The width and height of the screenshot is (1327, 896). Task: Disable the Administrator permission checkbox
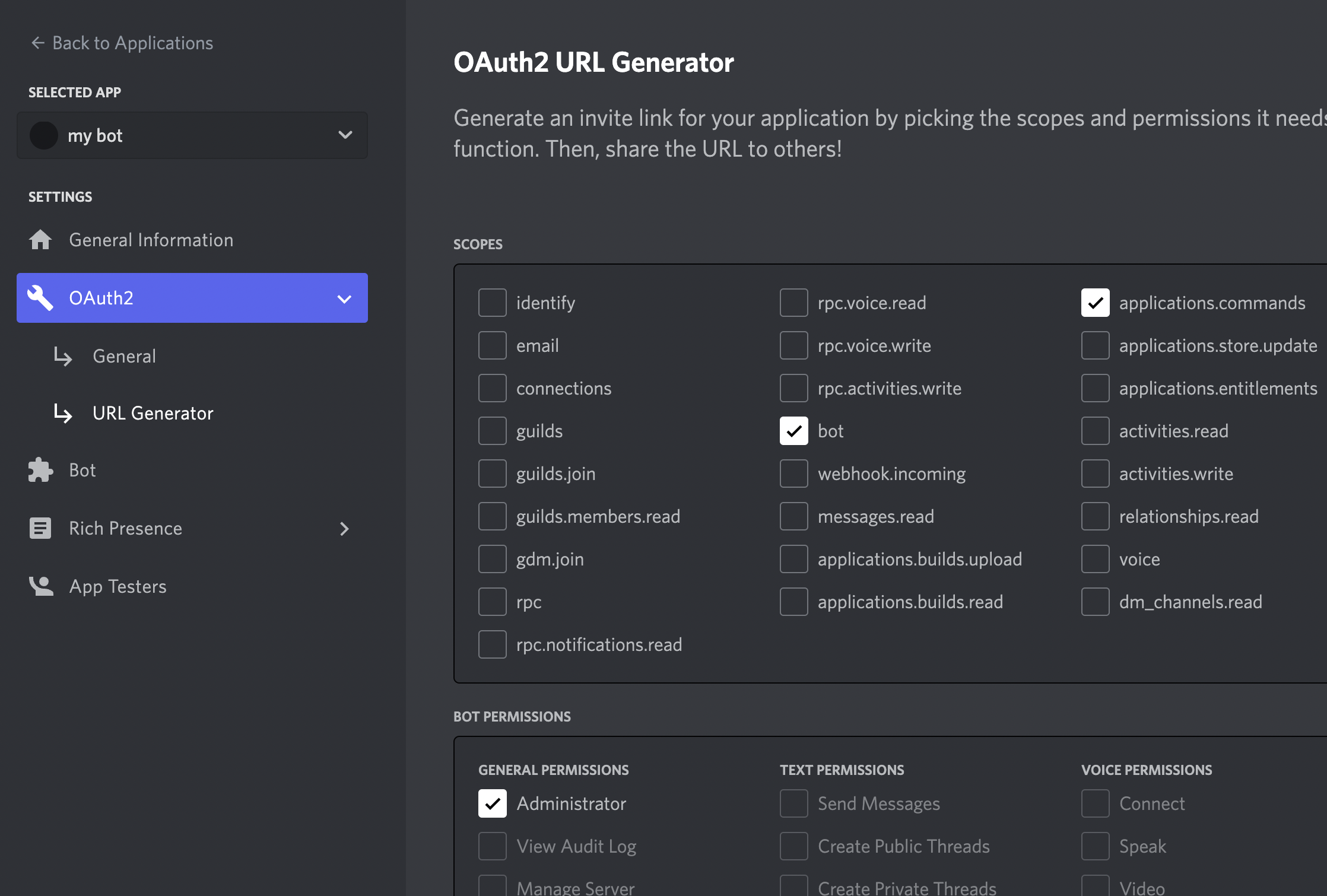click(x=492, y=803)
